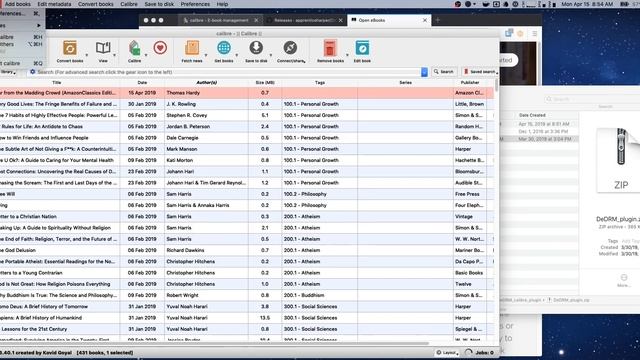Expand the Convert books dropdown arrow
Viewport: 640px width, 360px height.
[x=87, y=55]
